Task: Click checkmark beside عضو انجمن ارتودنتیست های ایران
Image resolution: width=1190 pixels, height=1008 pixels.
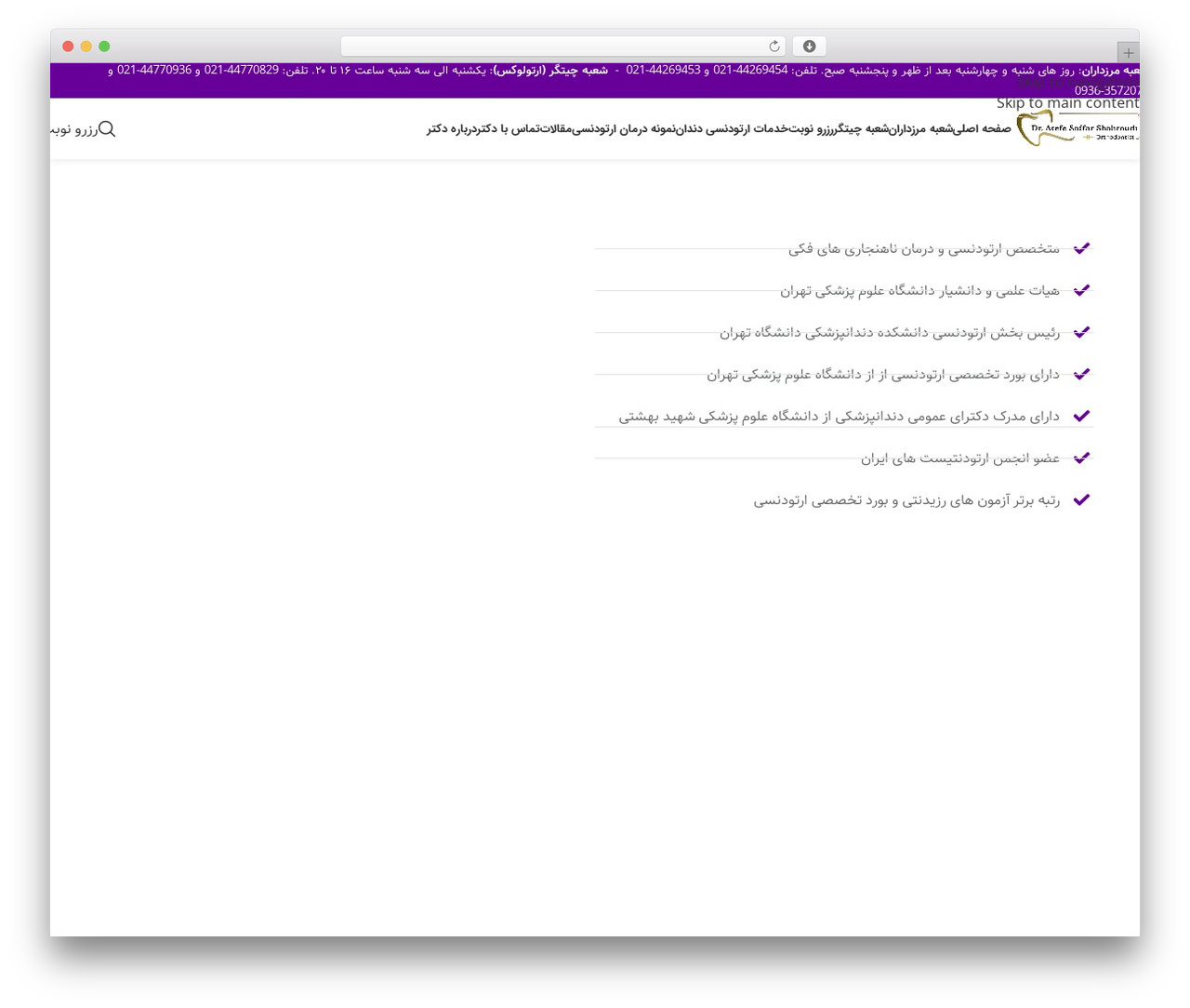Action: (1081, 458)
